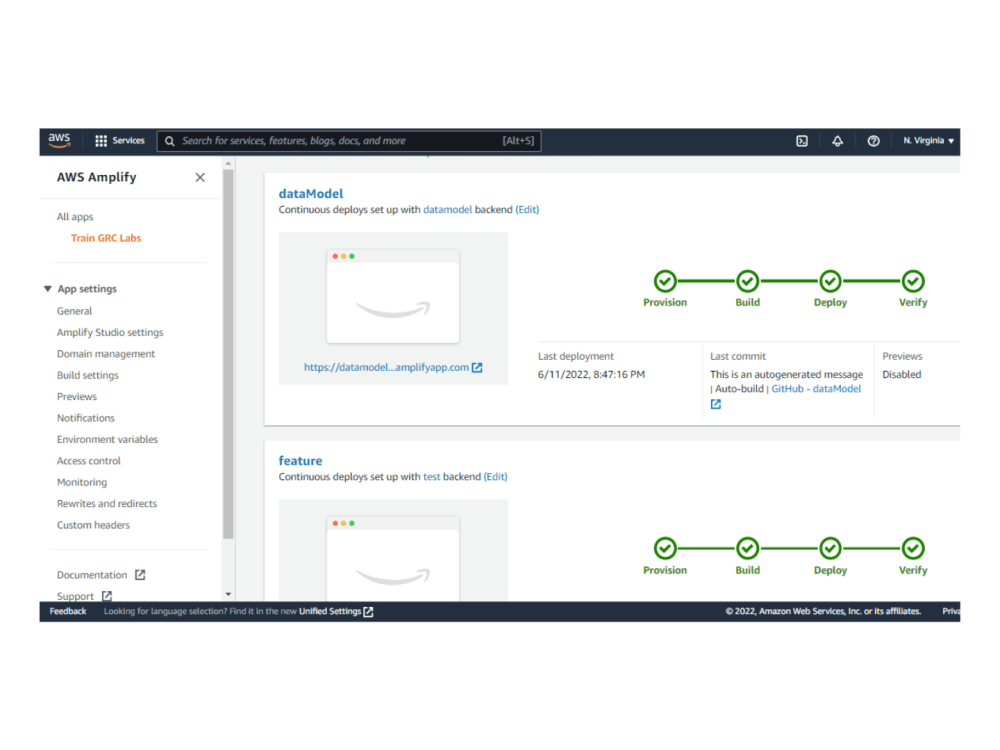Click the feature app preview thumbnail
This screenshot has width=1000, height=750.
[393, 559]
